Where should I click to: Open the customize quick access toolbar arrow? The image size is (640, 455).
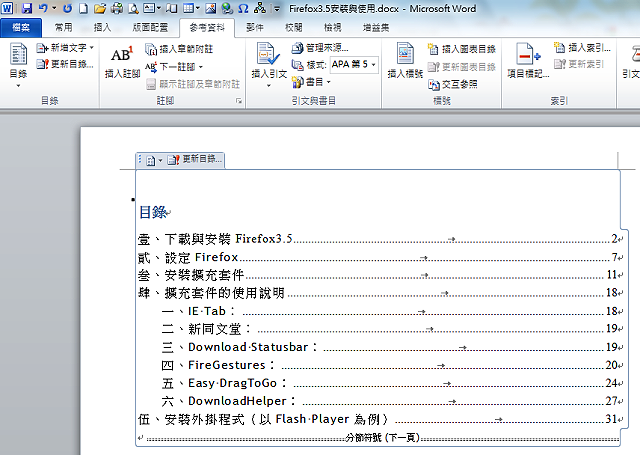[277, 9]
